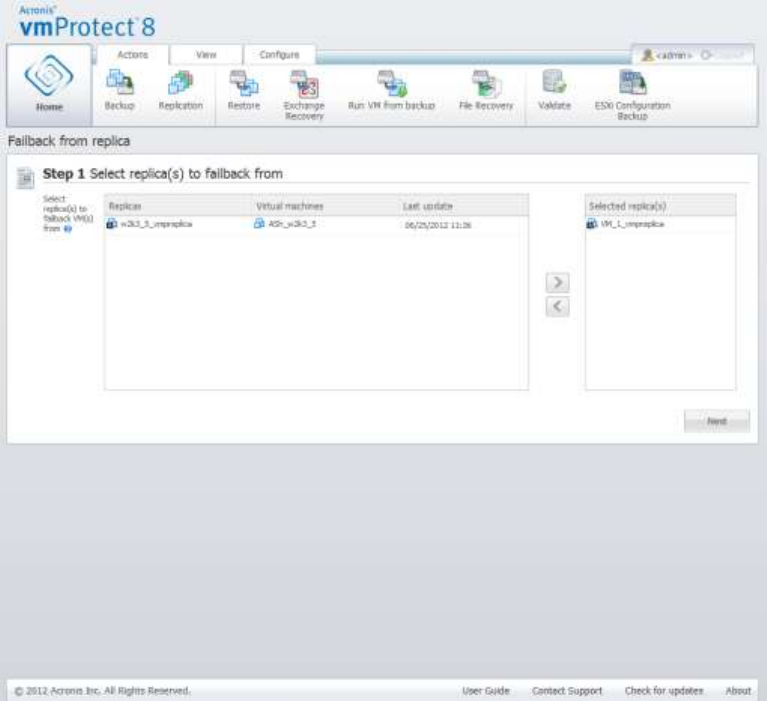Sort by Last update column header

463,206
